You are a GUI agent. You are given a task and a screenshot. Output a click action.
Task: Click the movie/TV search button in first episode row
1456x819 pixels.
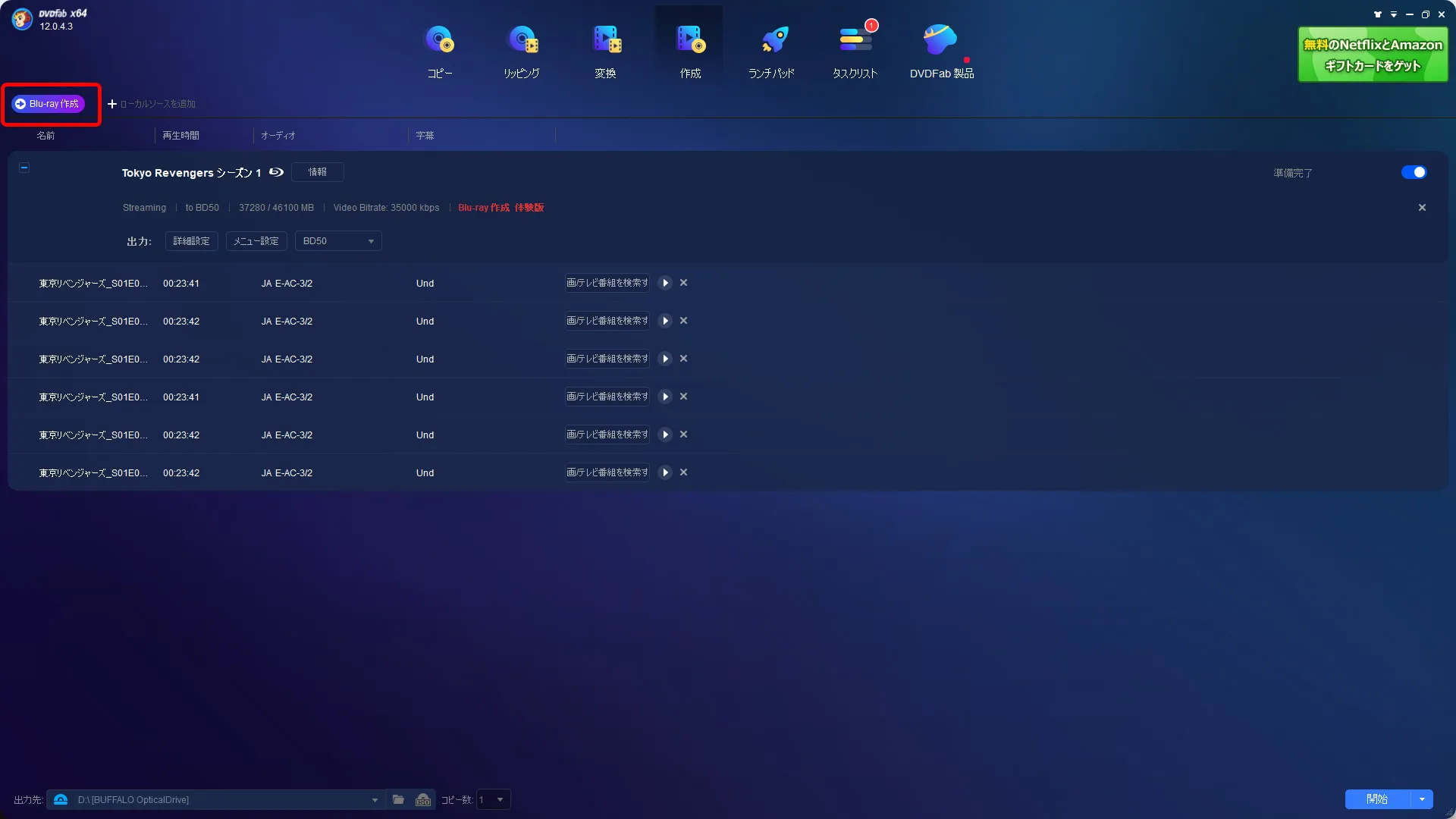(x=607, y=283)
